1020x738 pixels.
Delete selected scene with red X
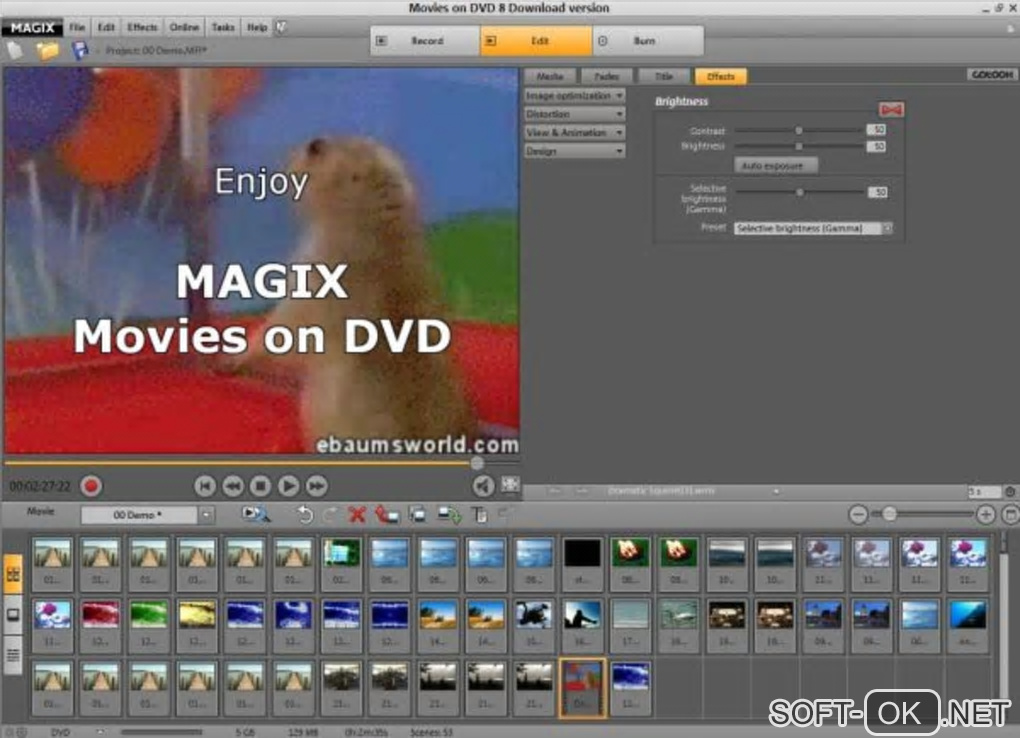point(356,515)
